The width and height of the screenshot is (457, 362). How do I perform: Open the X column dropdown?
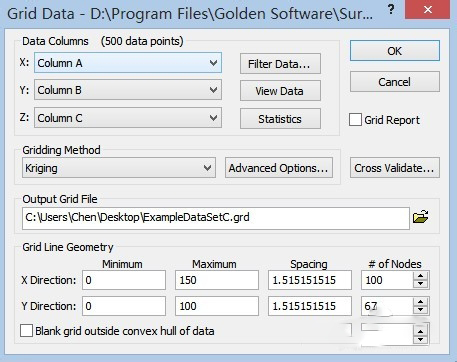click(x=128, y=63)
